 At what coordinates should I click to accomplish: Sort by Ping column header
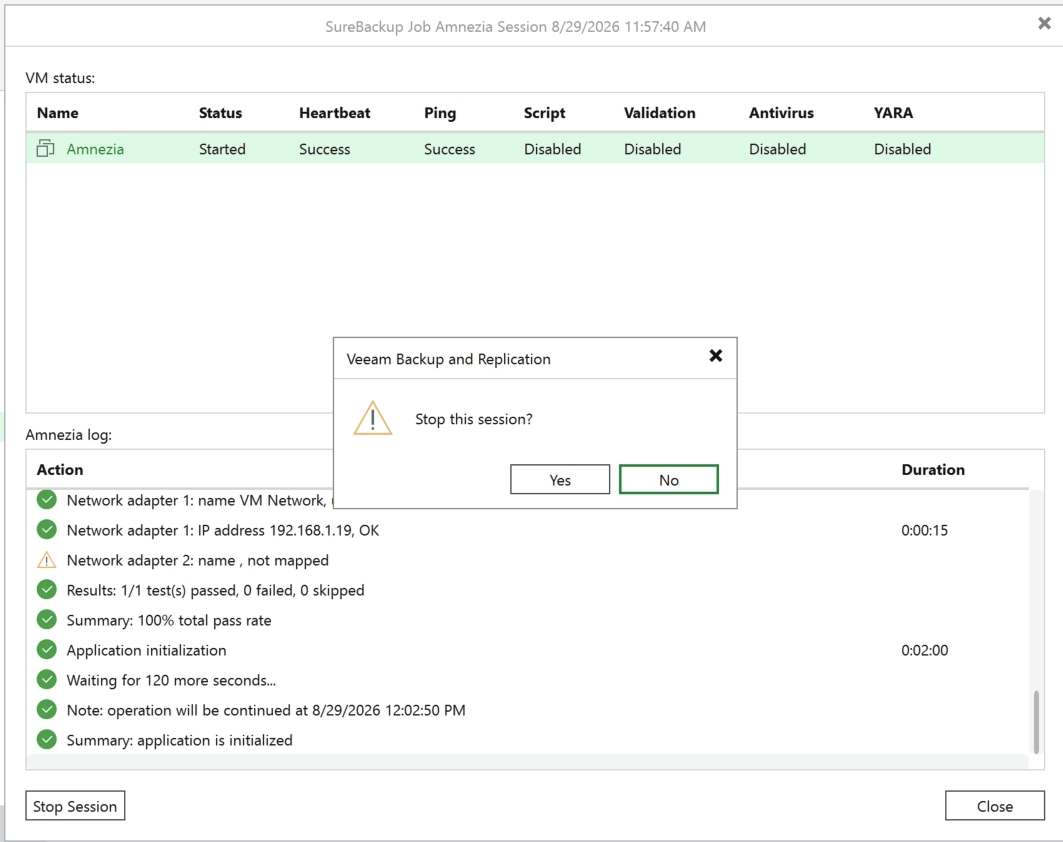coord(440,113)
